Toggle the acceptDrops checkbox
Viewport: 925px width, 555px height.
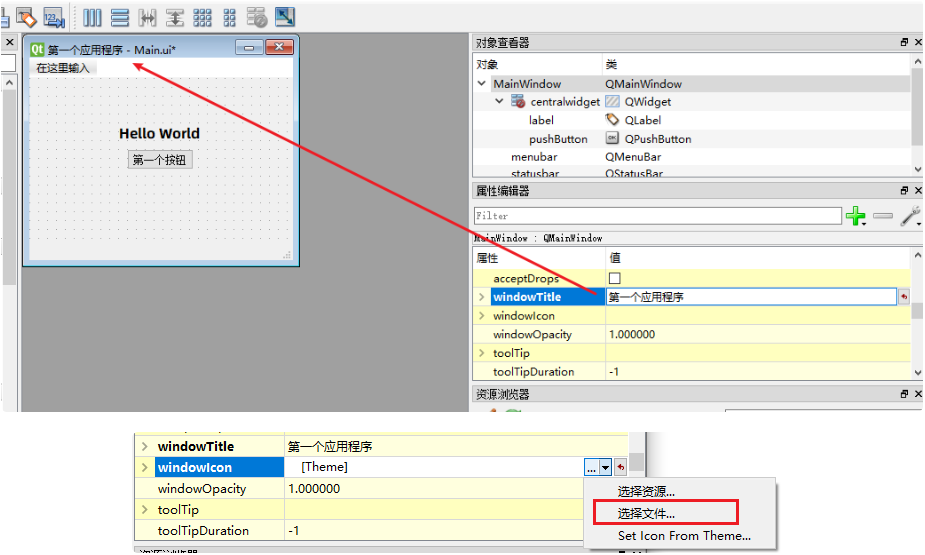[615, 278]
